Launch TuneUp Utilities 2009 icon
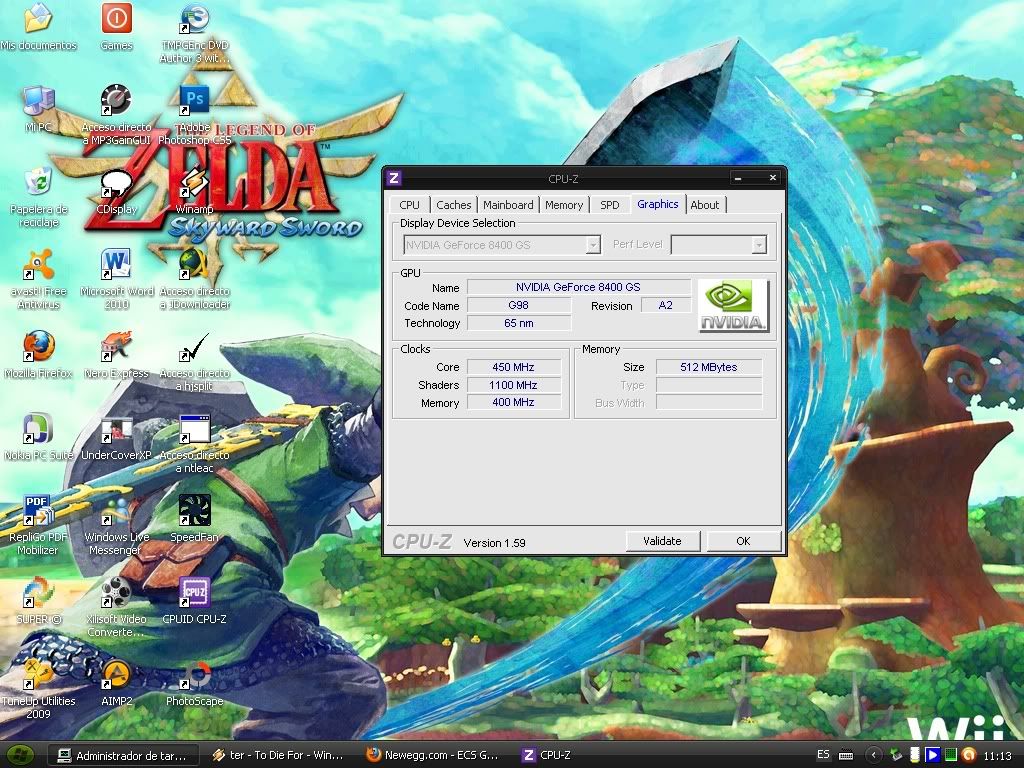This screenshot has height=768, width=1024. click(39, 675)
